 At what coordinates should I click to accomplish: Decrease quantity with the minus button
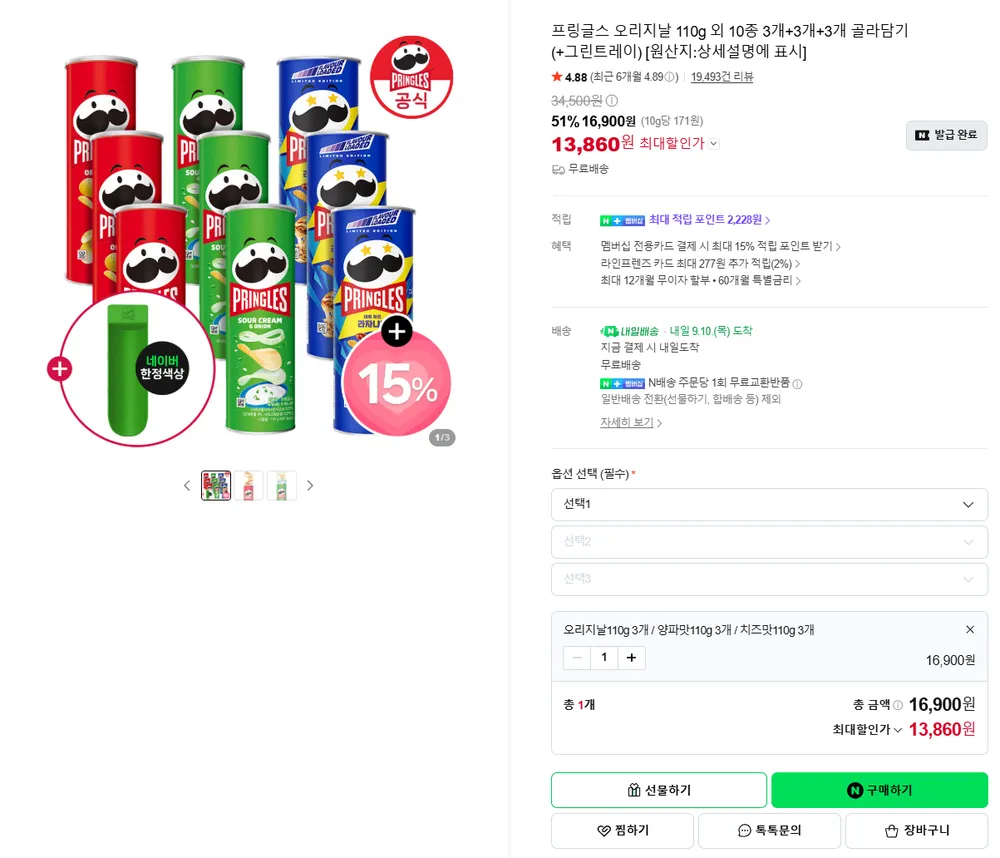point(577,658)
